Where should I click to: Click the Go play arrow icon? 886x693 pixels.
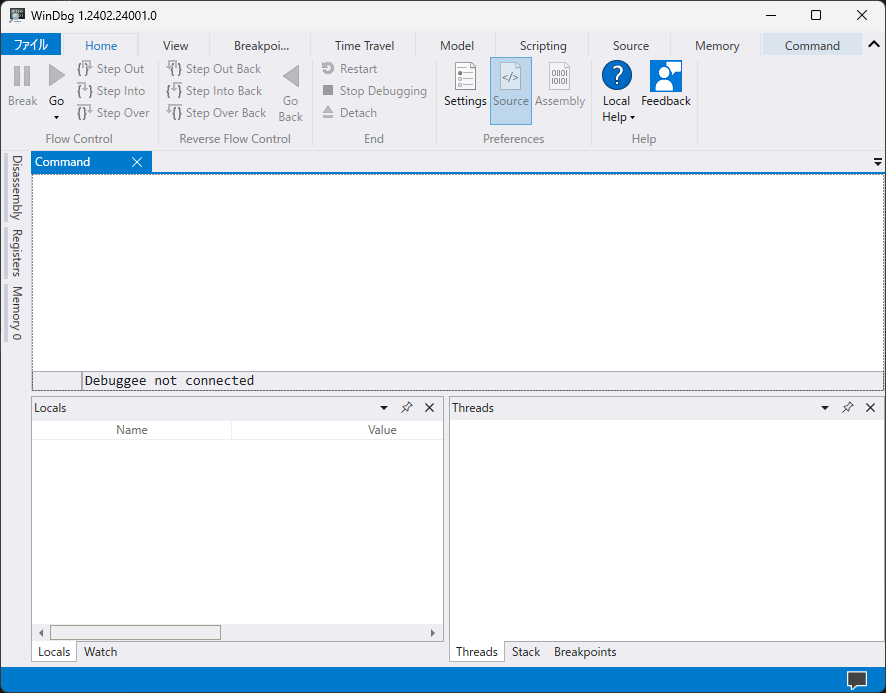[x=56, y=76]
